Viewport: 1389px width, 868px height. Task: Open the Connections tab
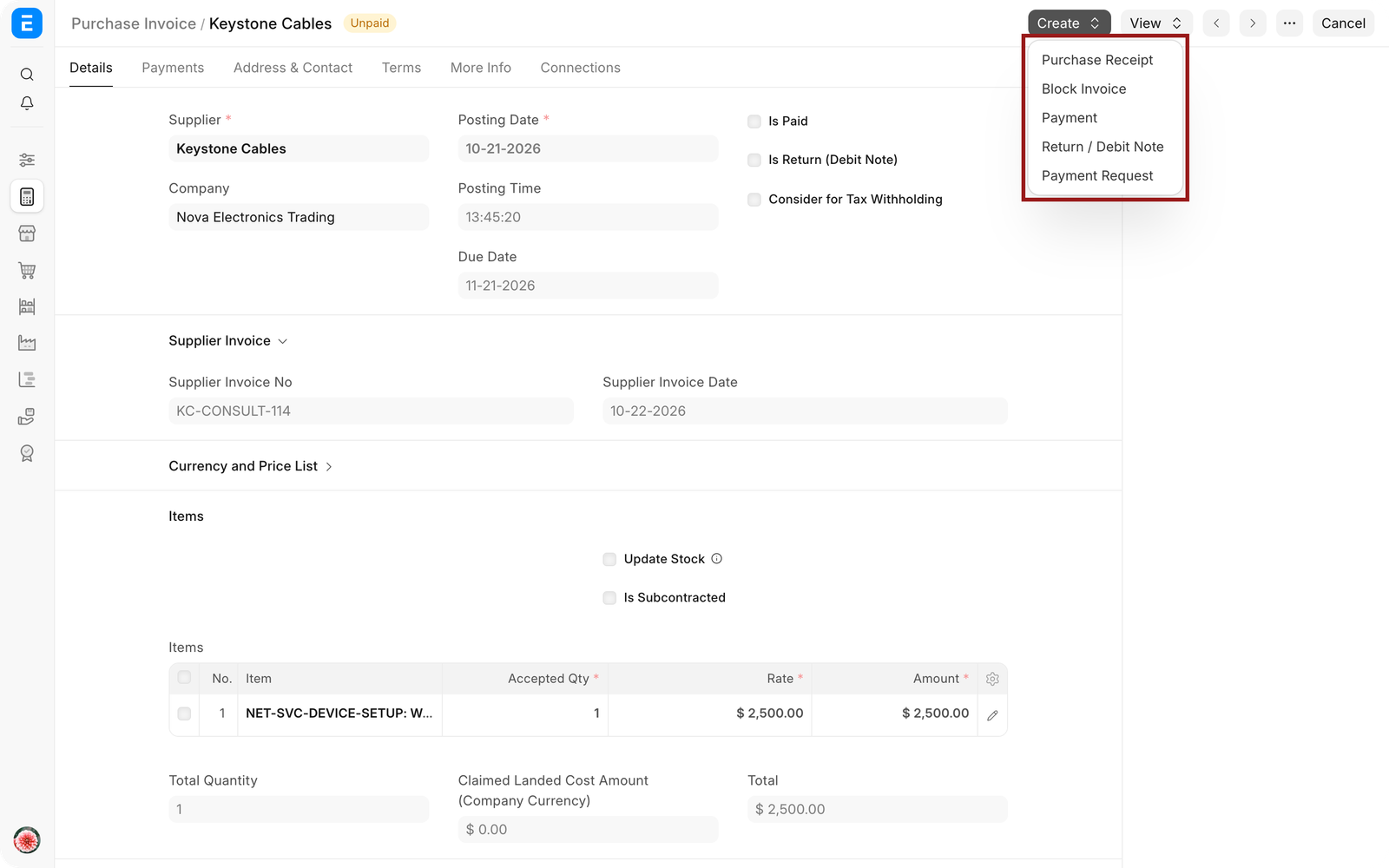click(580, 68)
